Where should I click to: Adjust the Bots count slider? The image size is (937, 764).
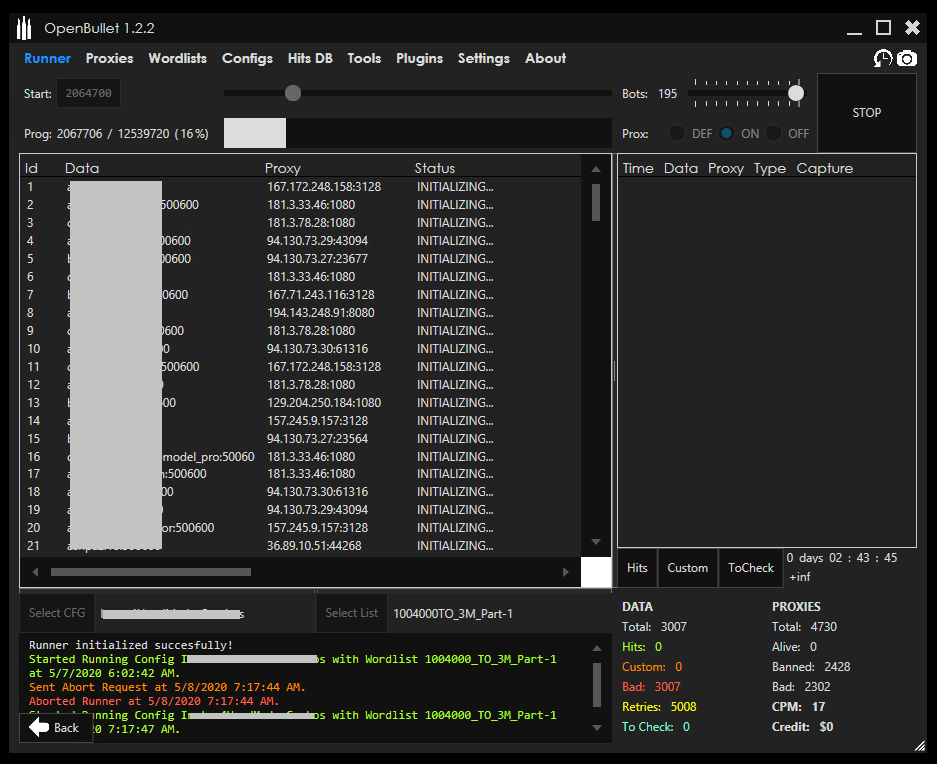point(795,92)
